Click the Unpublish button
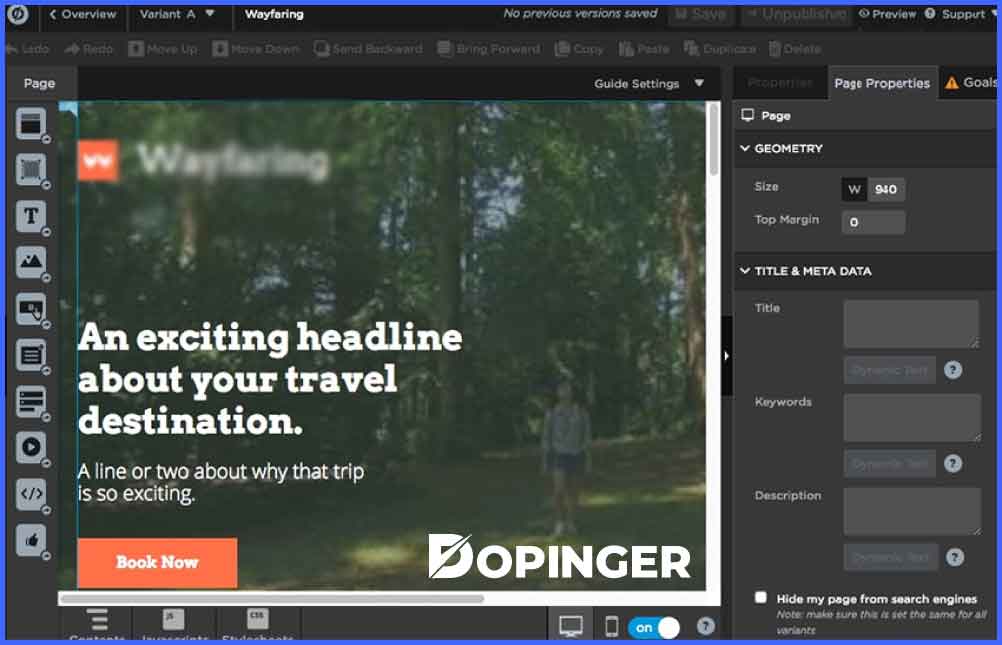Screen dimensions: 1002x645 [799, 15]
